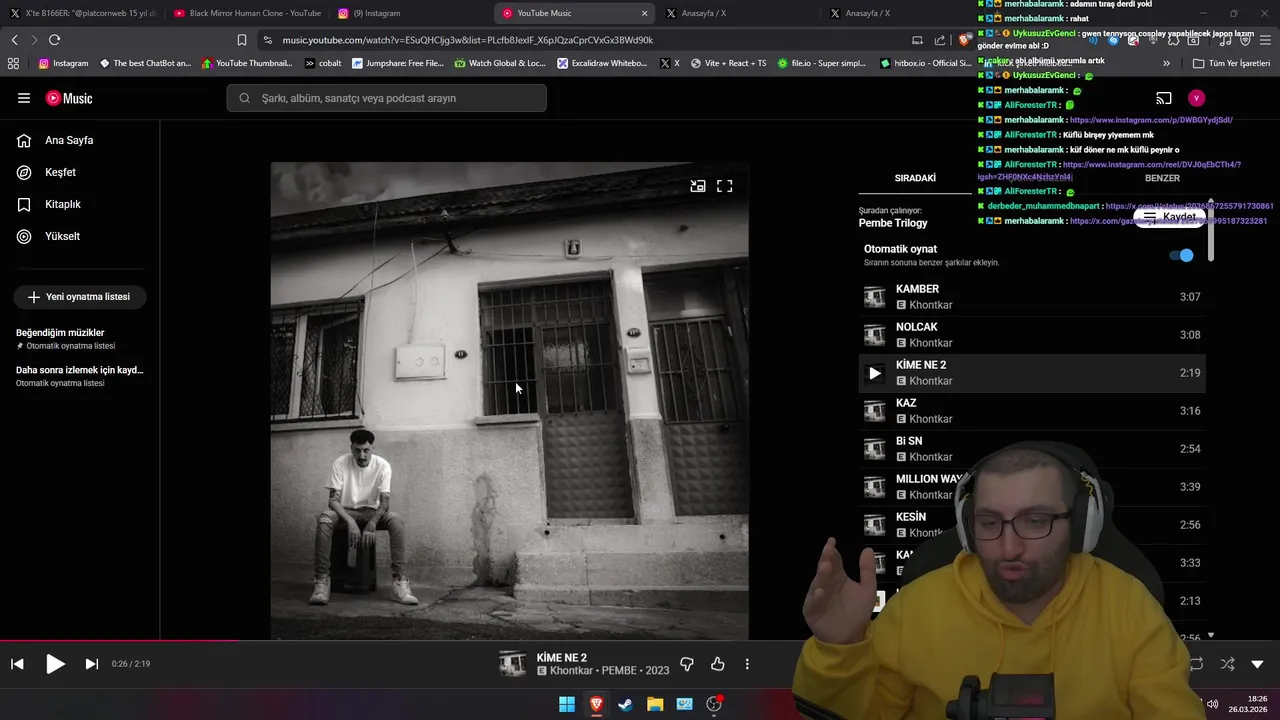Select Bi SN in the queue
This screenshot has width=1280, height=720.
[x=1032, y=449]
